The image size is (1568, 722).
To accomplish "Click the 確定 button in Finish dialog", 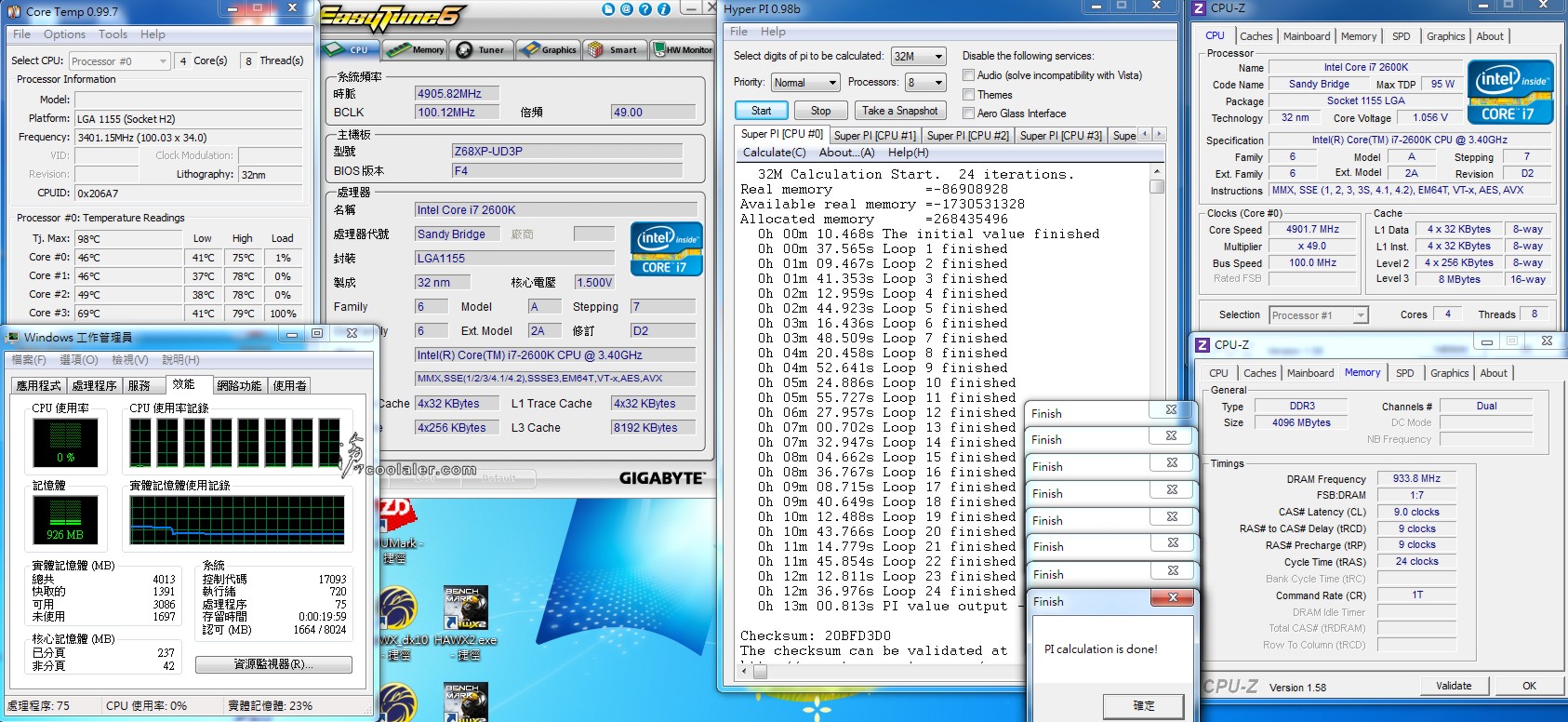I will (1144, 706).
